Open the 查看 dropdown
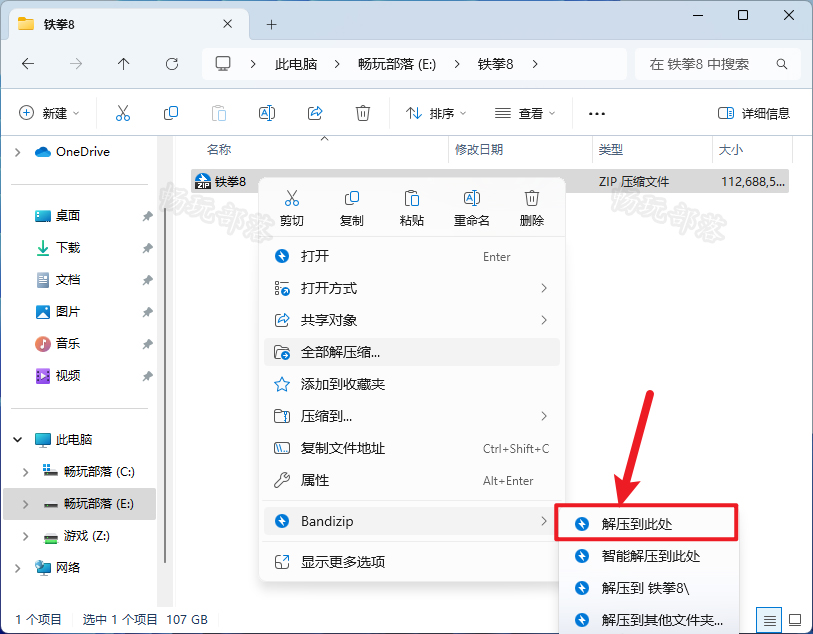The height and width of the screenshot is (634, 813). 525,113
